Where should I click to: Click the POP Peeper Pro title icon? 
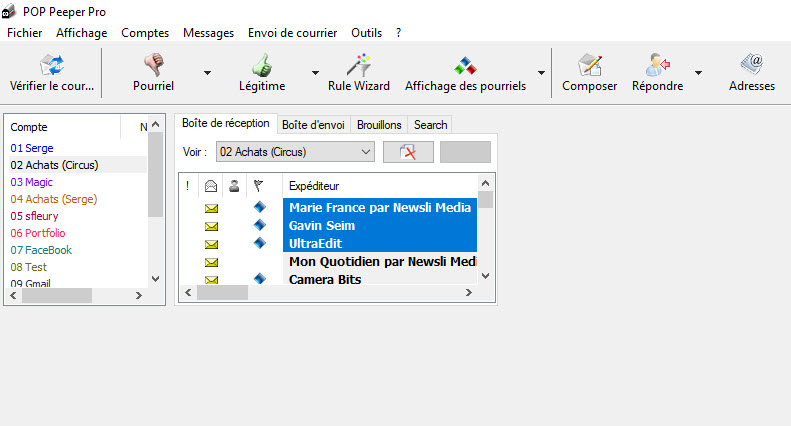pos(9,11)
